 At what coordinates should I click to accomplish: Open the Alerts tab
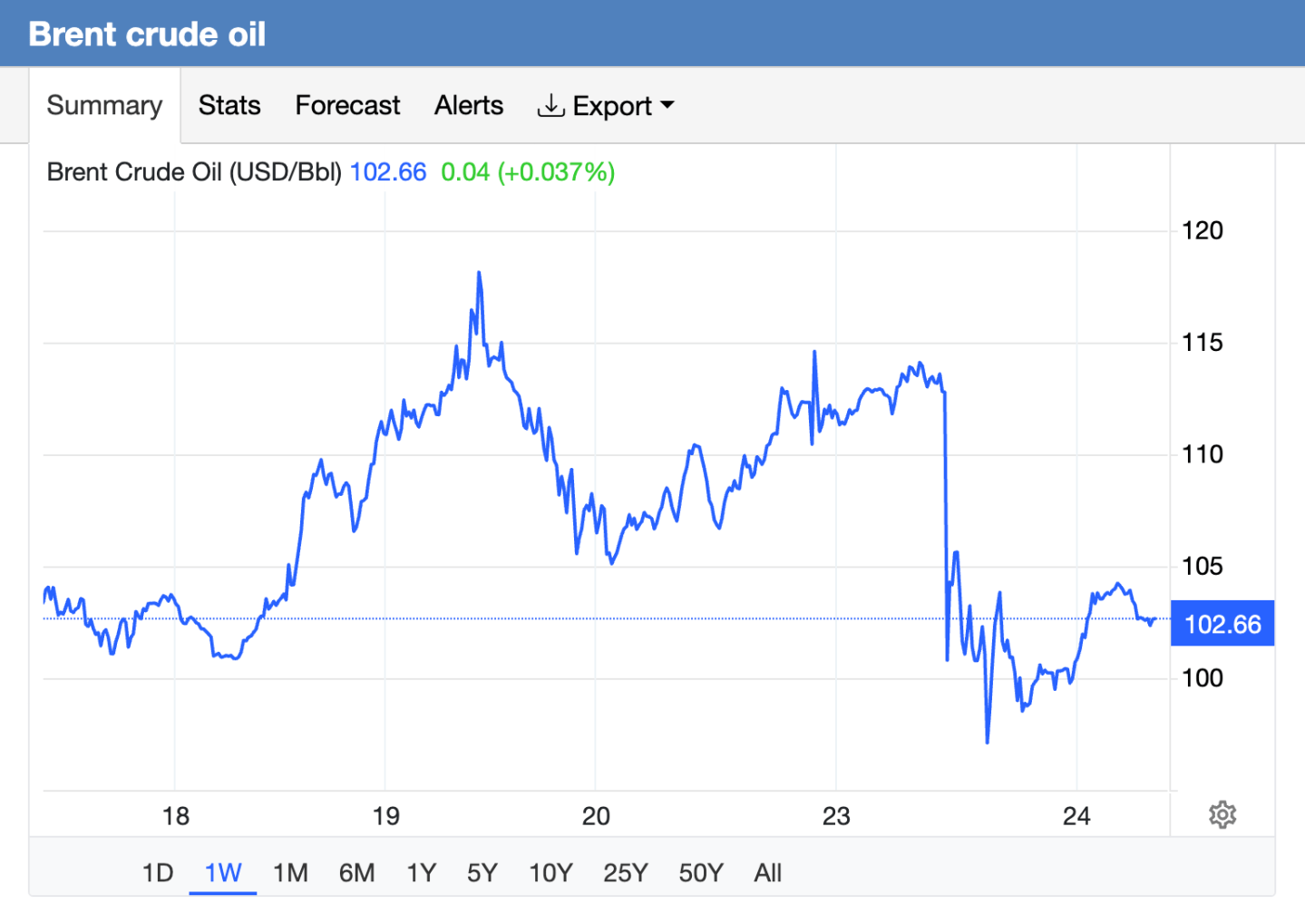point(468,105)
